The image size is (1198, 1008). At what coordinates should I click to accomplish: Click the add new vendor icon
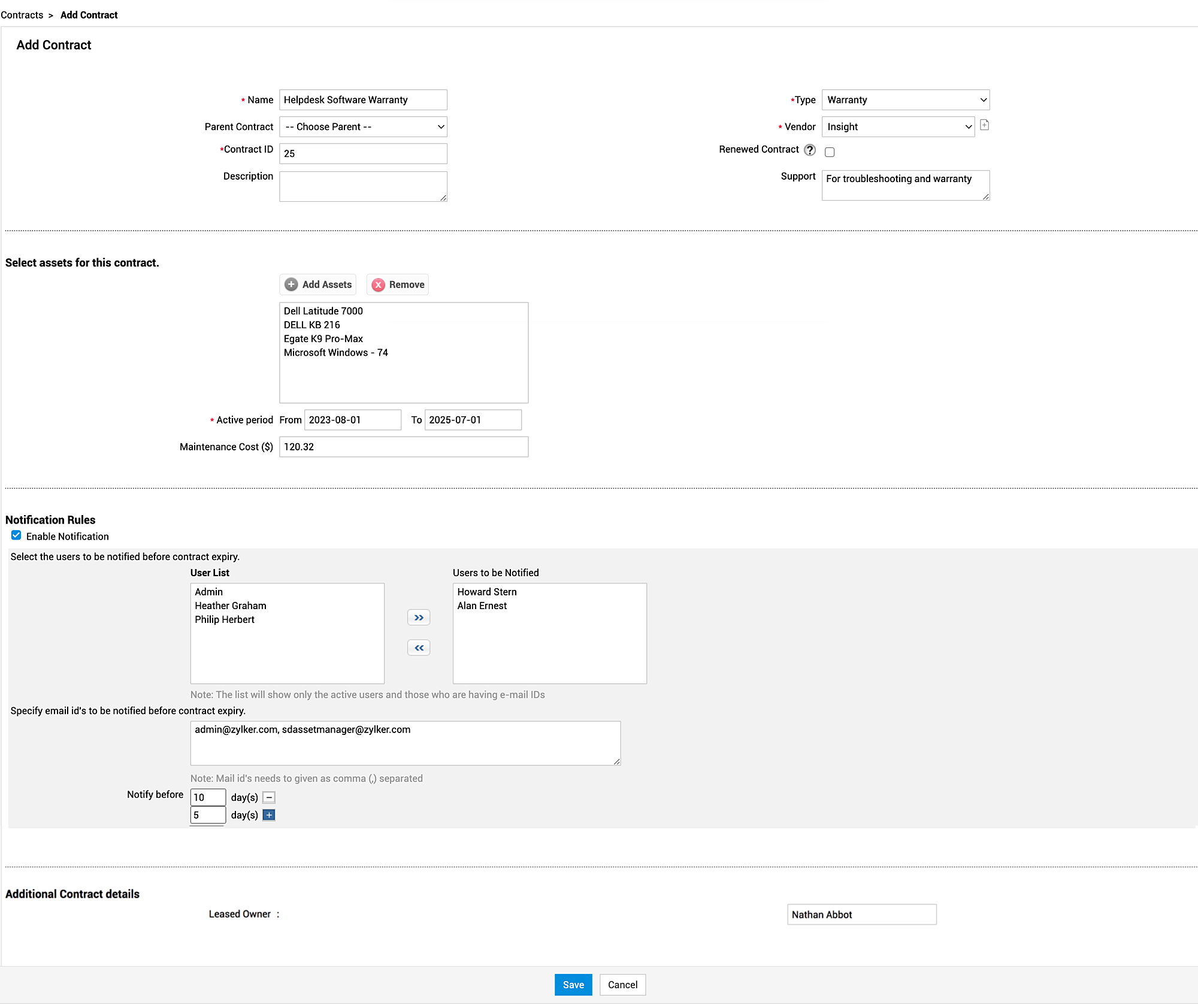point(984,125)
